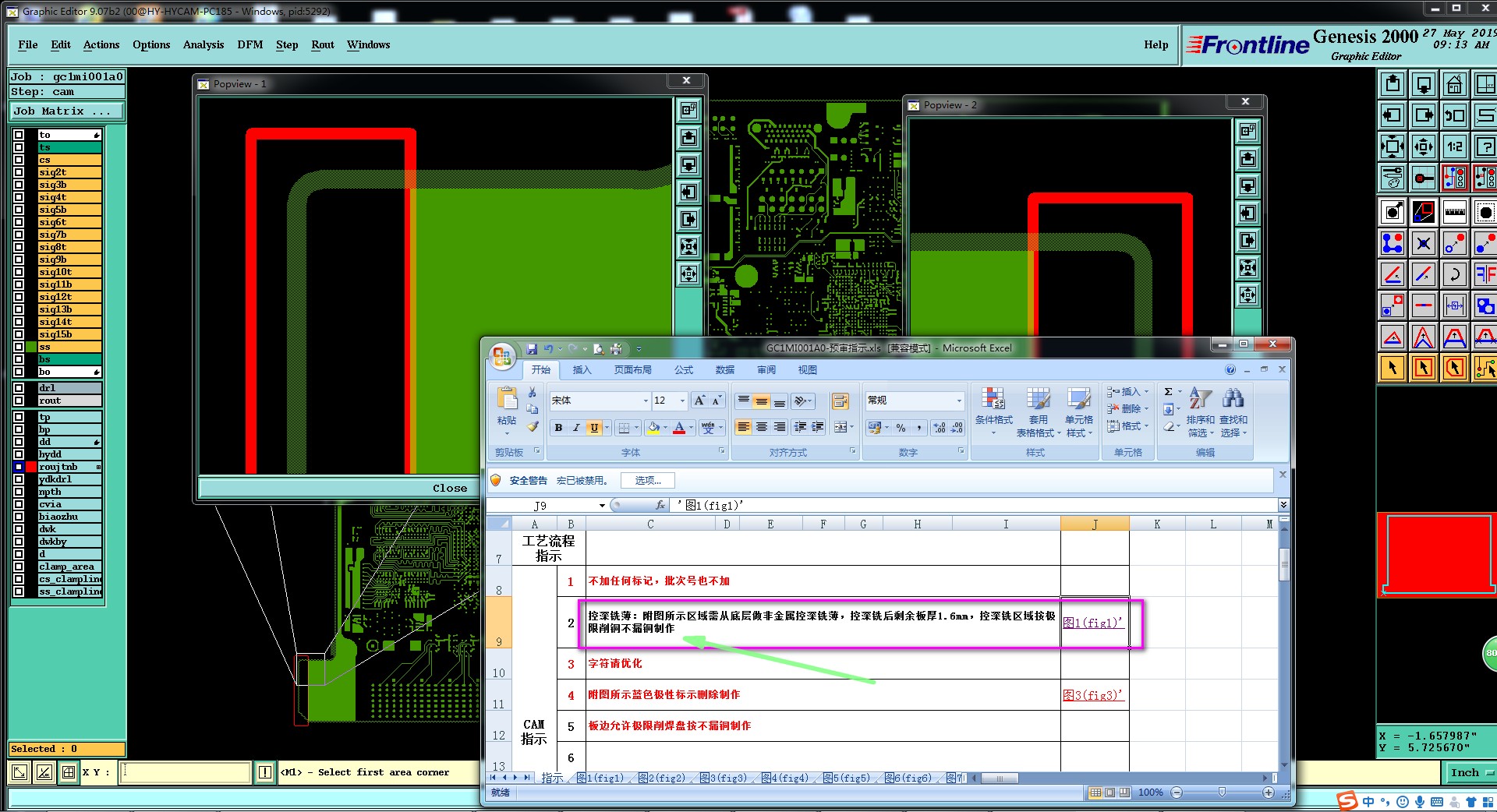The width and height of the screenshot is (1497, 812).
Task: Open the Help menu in Genesis
Action: tap(1156, 44)
